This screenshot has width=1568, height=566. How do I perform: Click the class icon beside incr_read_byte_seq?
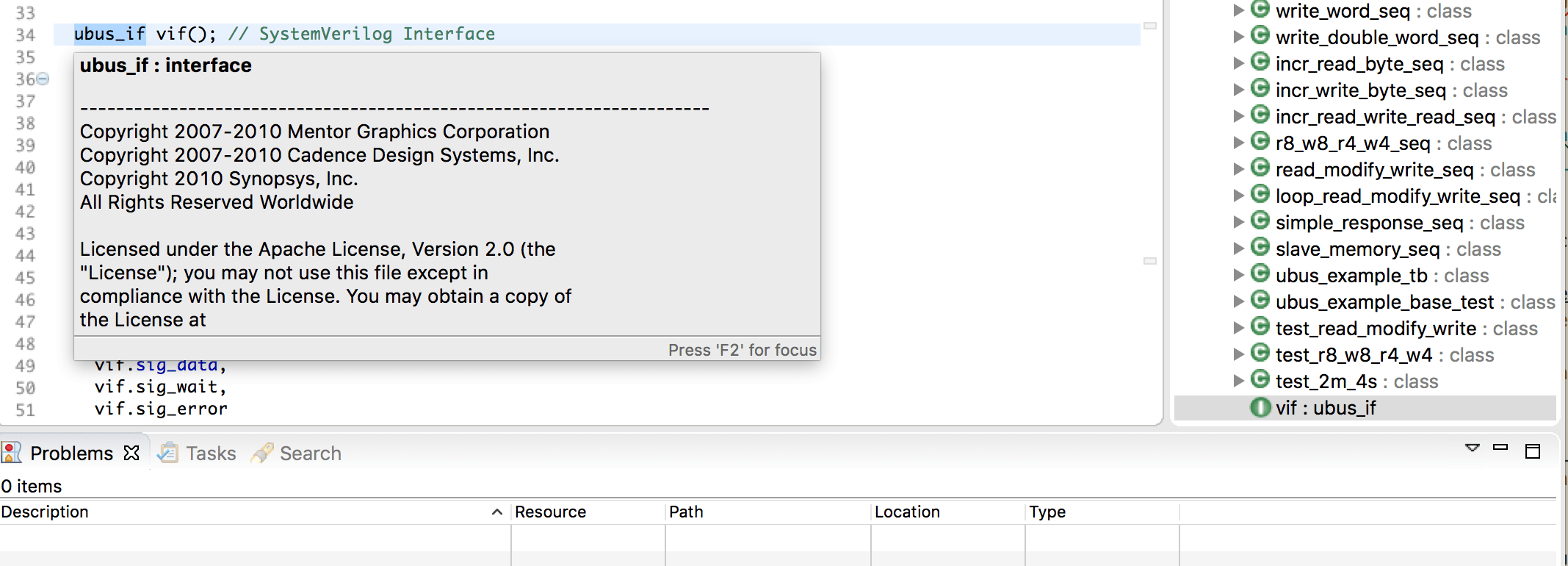click(x=1260, y=62)
